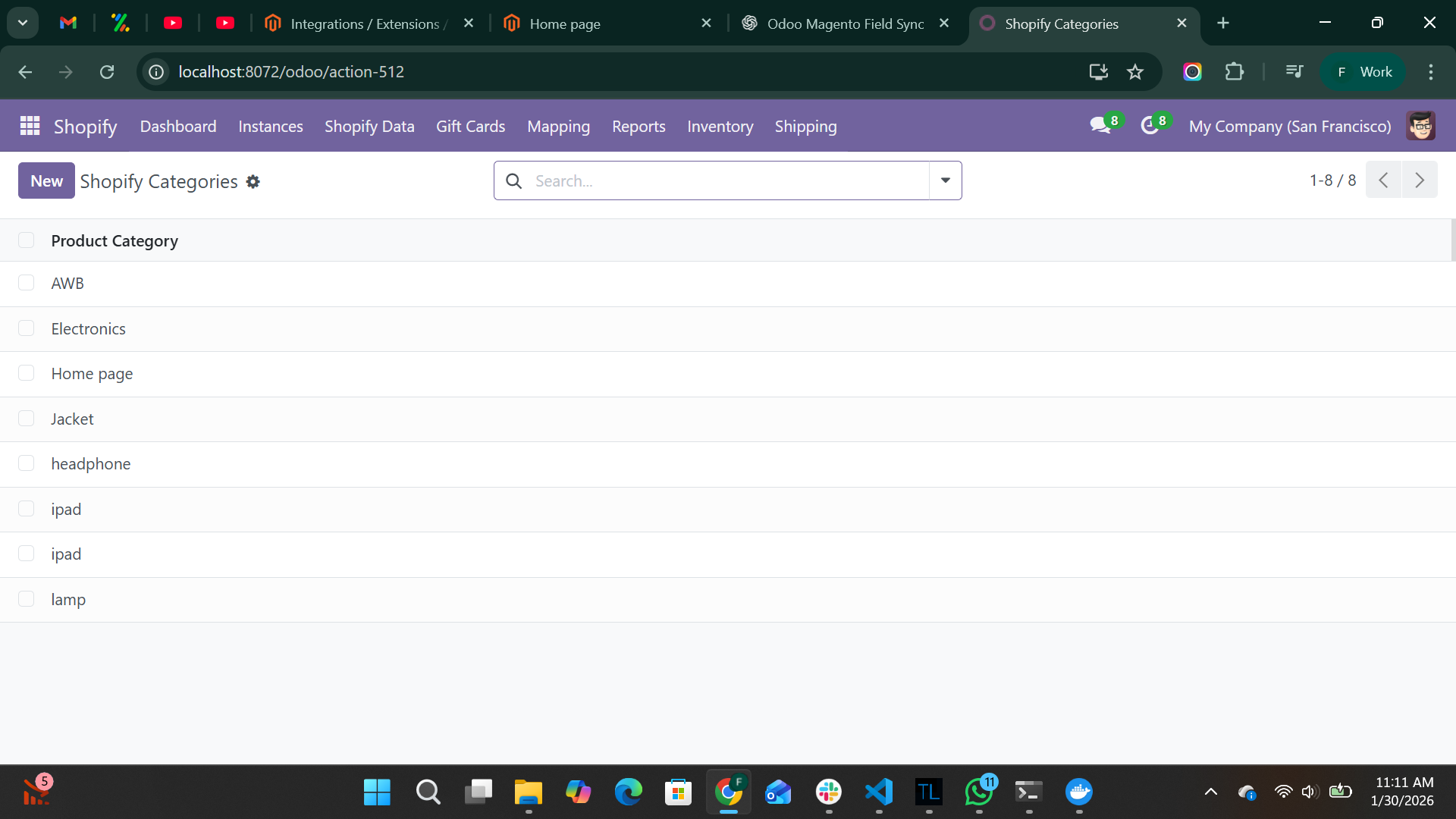
Task: Open the Windows Start menu
Action: [x=377, y=792]
